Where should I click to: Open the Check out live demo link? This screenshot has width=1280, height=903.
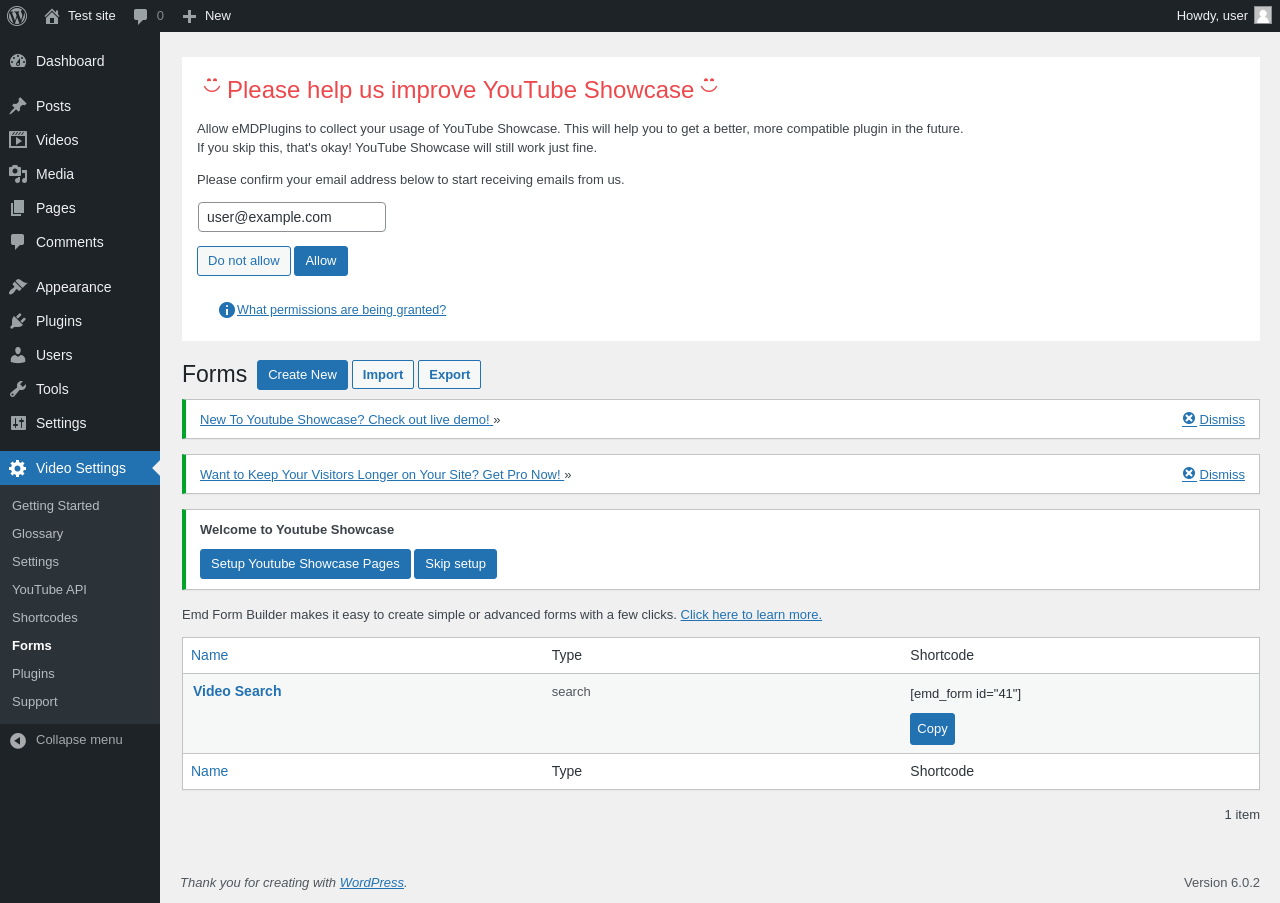coord(345,419)
